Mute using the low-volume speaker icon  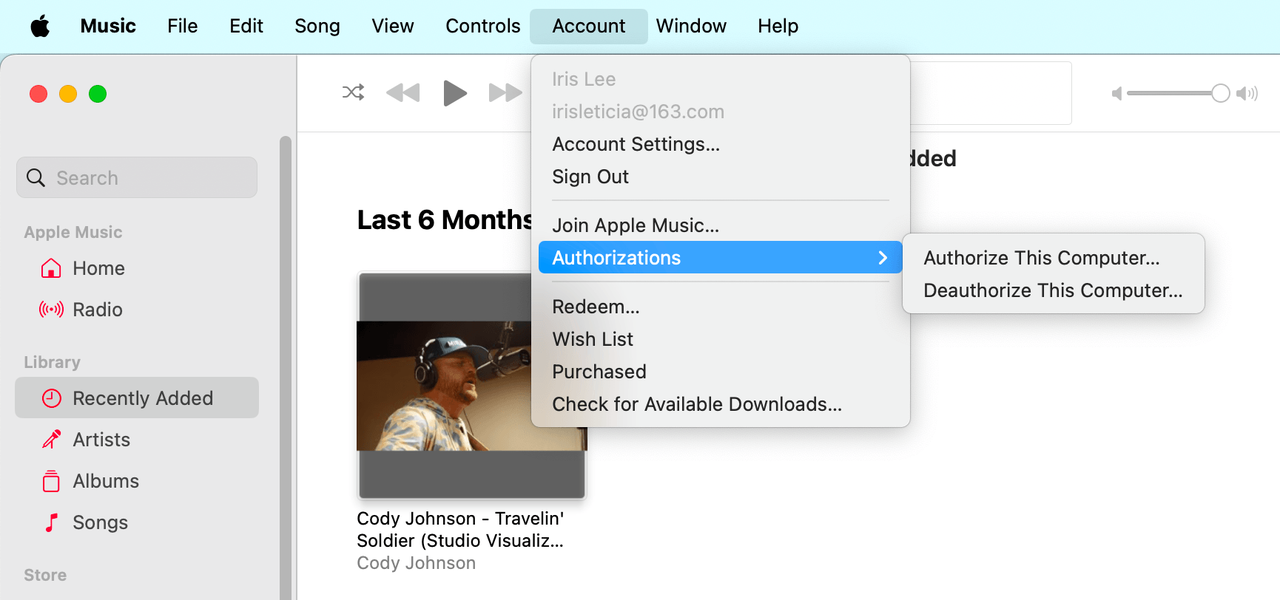pos(1117,94)
